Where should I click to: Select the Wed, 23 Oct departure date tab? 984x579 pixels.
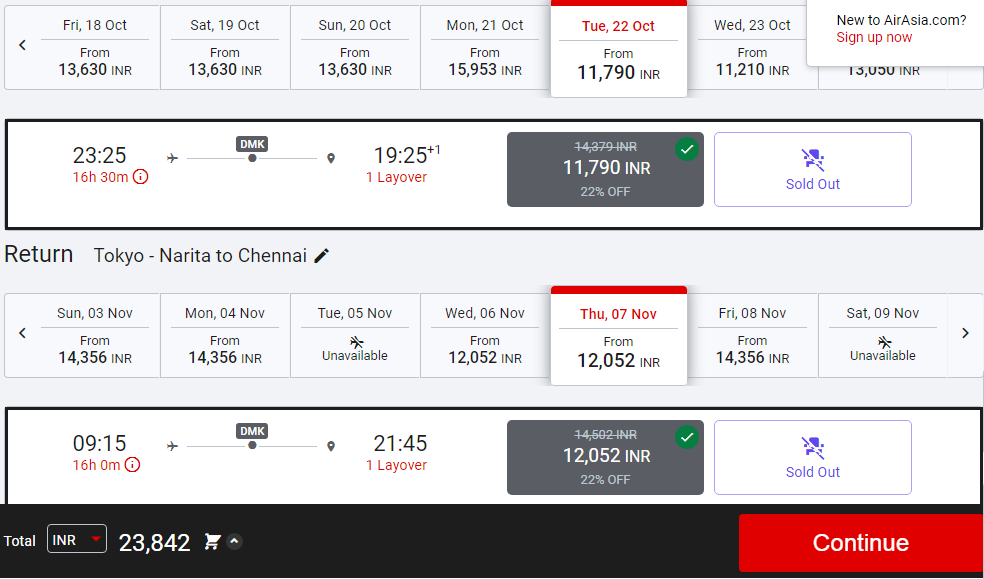pos(752,48)
